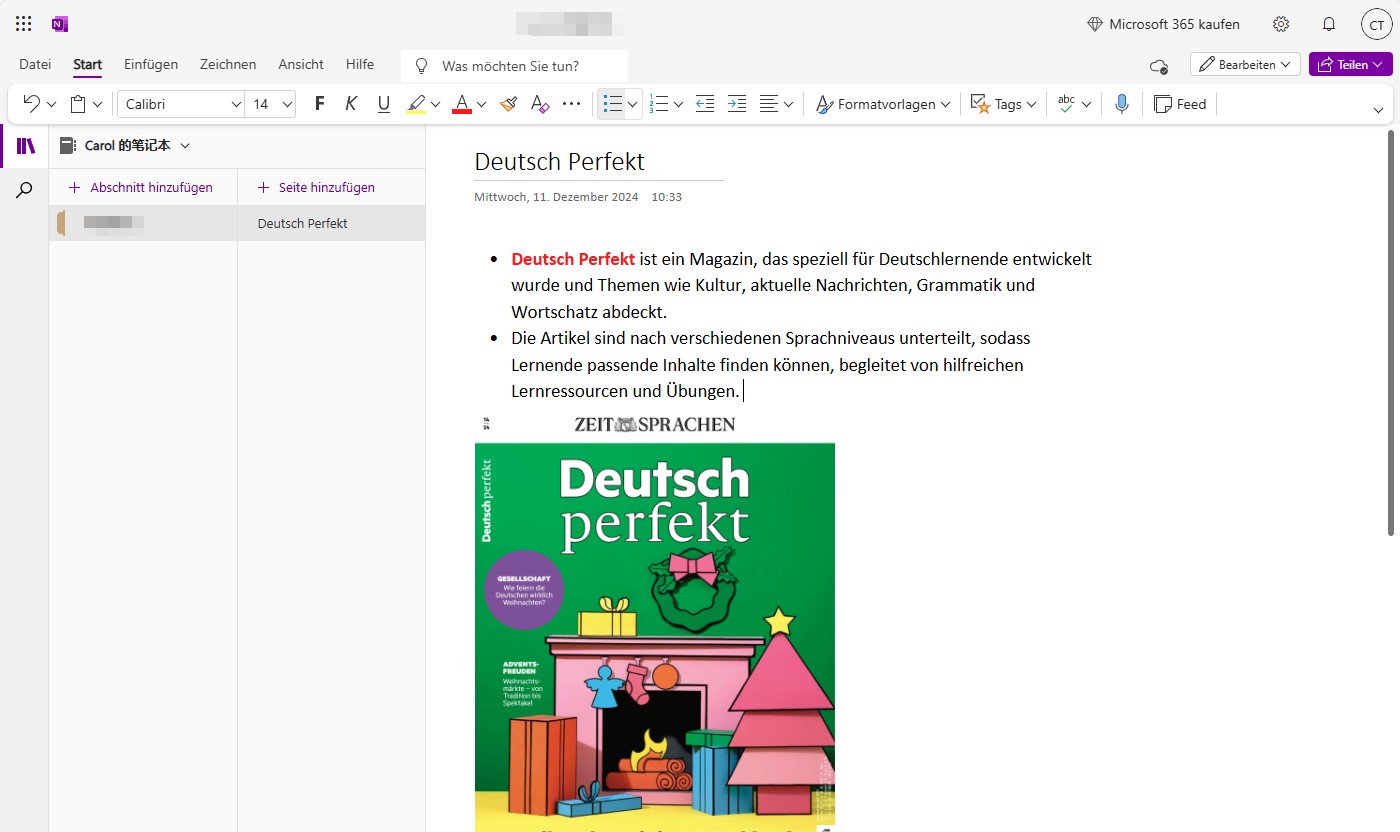This screenshot has height=832, width=1400.
Task: Decrease the paragraph indent
Action: click(705, 104)
